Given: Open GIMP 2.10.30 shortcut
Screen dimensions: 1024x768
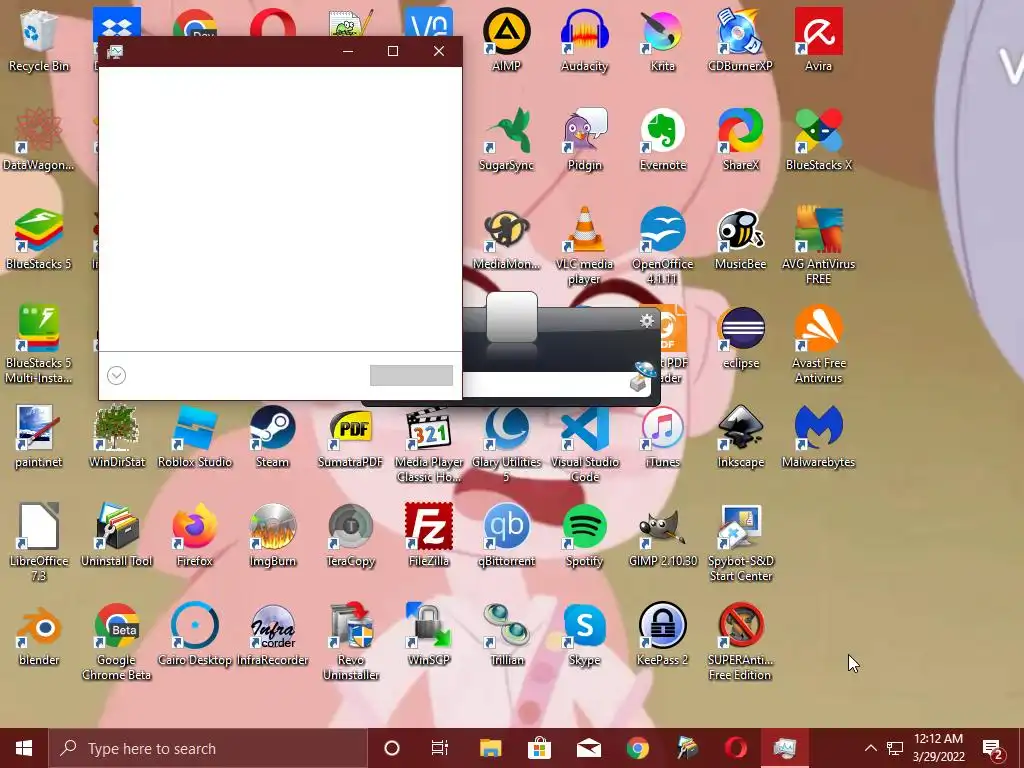Looking at the screenshot, I should tap(662, 536).
